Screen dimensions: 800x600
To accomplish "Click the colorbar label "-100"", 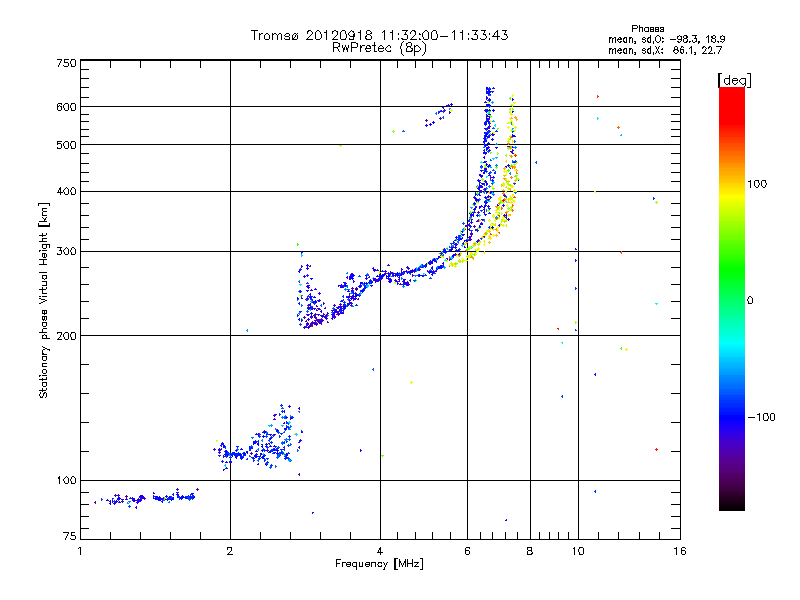I will 761,417.
